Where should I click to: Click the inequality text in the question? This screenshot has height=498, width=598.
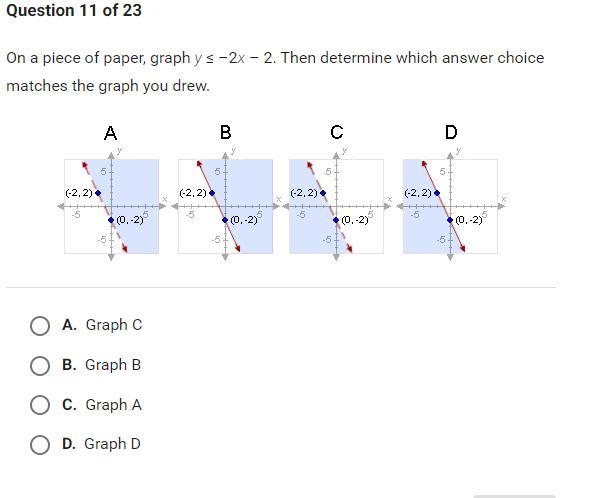(x=234, y=58)
